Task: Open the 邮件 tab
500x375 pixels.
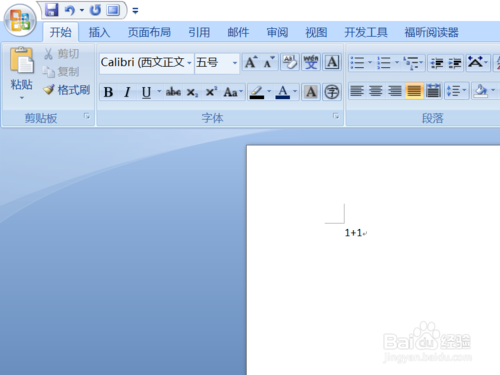Action: coord(238,32)
